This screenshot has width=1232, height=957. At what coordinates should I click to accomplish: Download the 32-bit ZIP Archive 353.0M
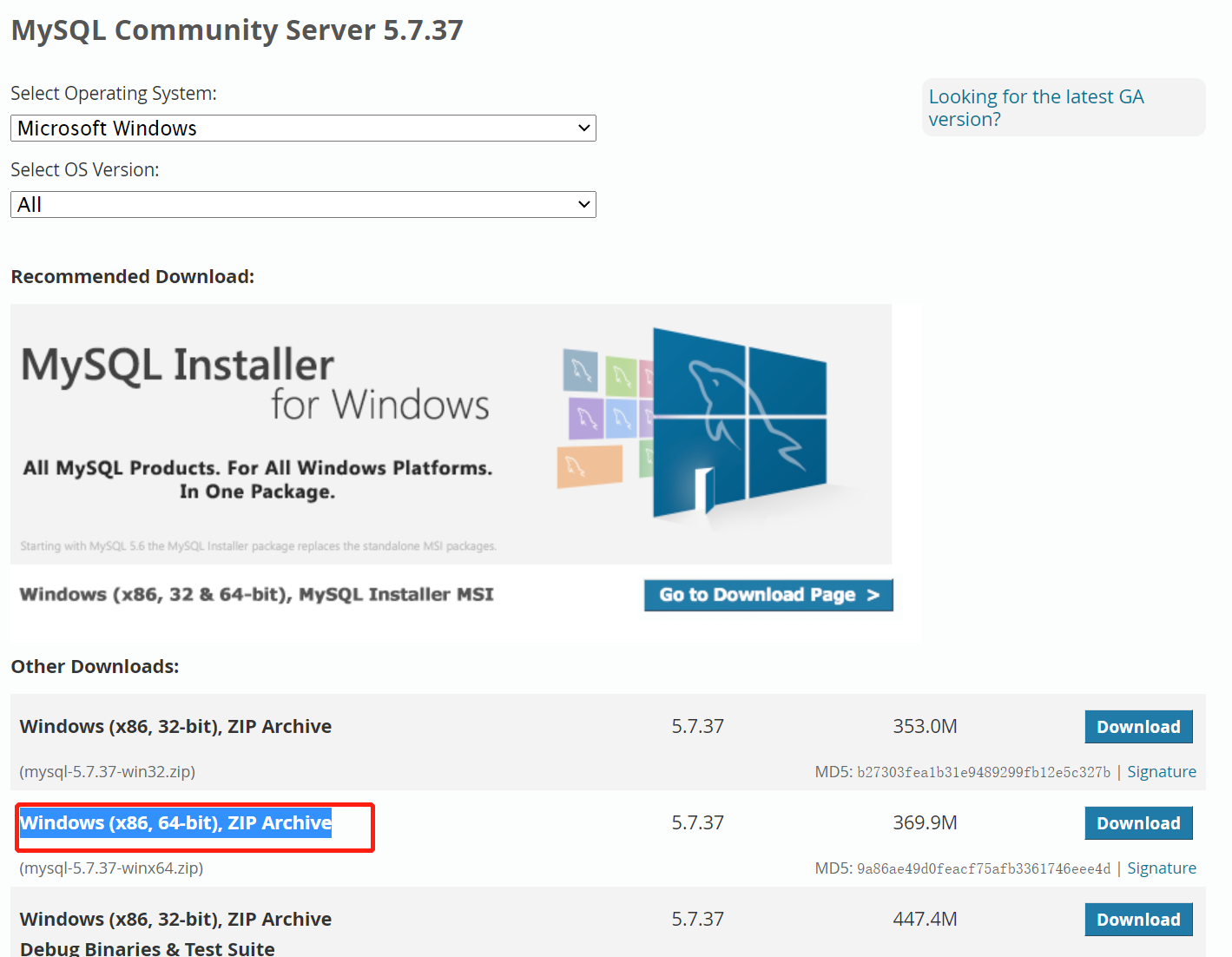pos(1138,727)
